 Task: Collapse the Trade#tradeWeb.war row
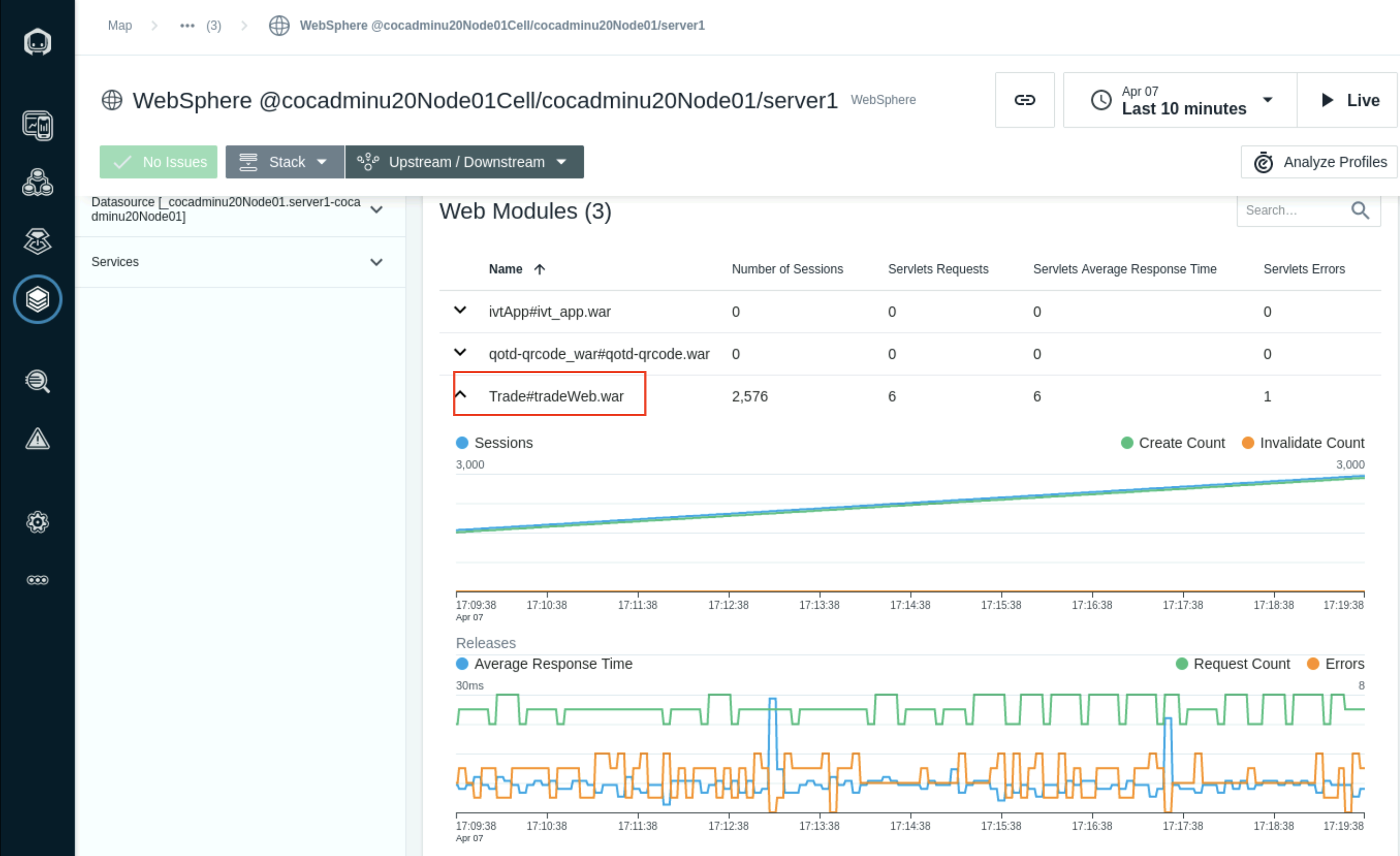click(x=460, y=395)
